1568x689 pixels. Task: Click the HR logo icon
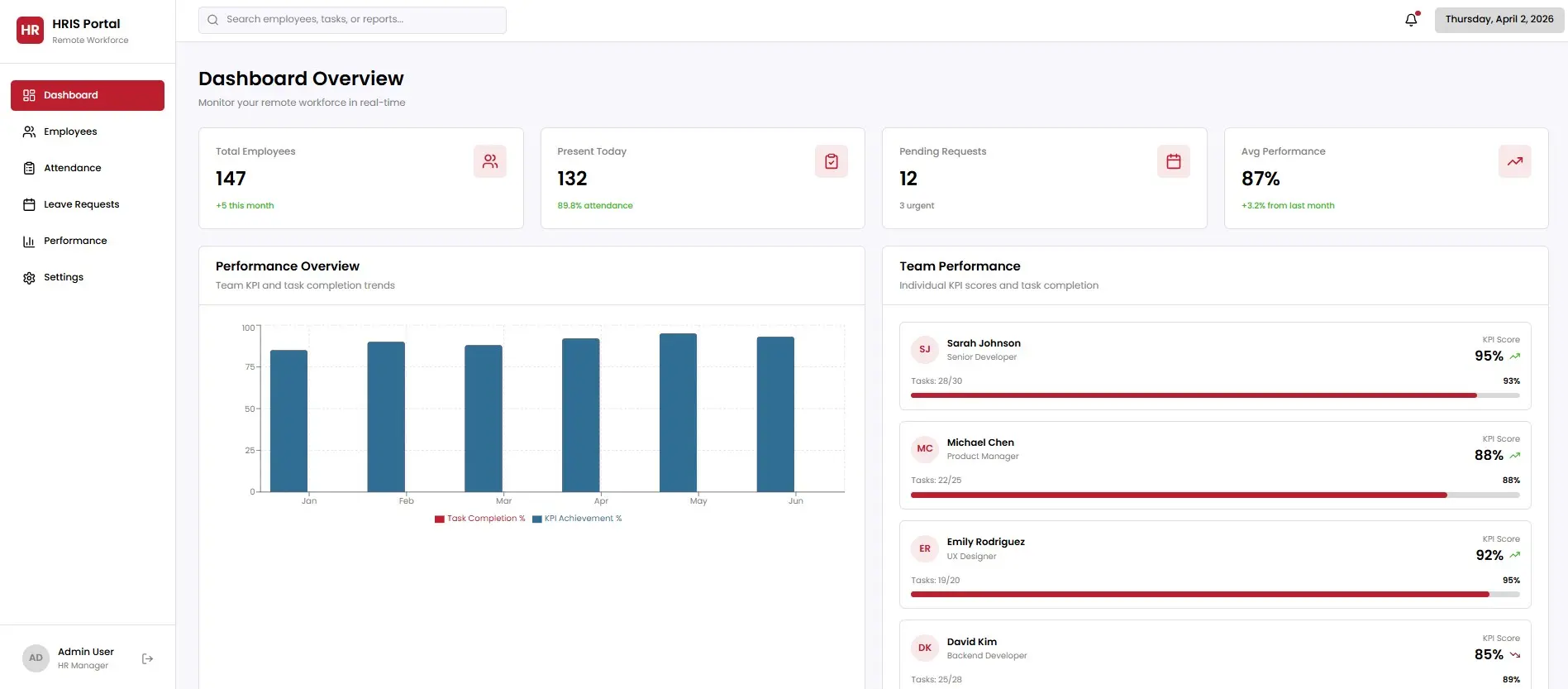[31, 31]
